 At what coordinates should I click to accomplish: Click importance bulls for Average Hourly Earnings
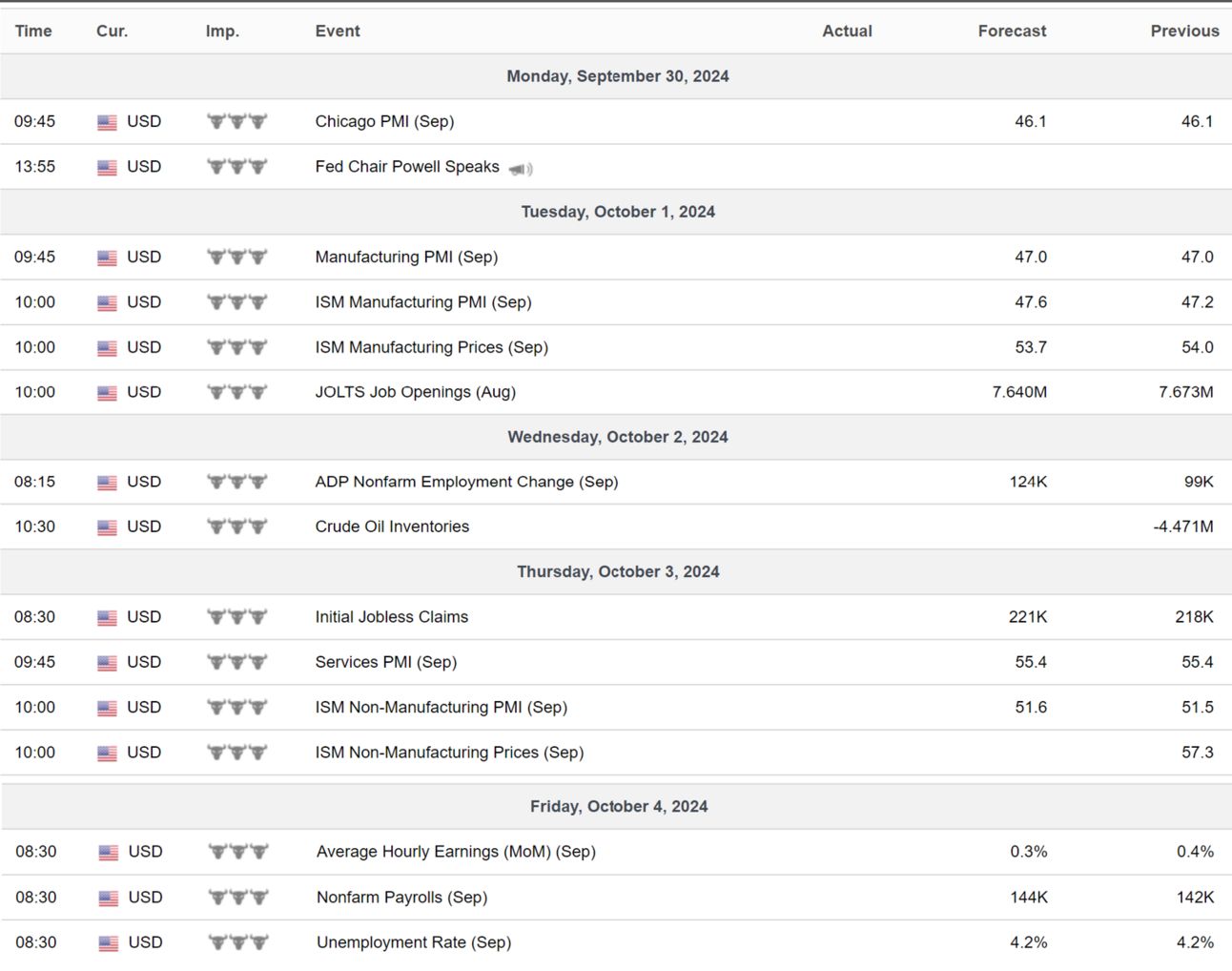[x=238, y=851]
